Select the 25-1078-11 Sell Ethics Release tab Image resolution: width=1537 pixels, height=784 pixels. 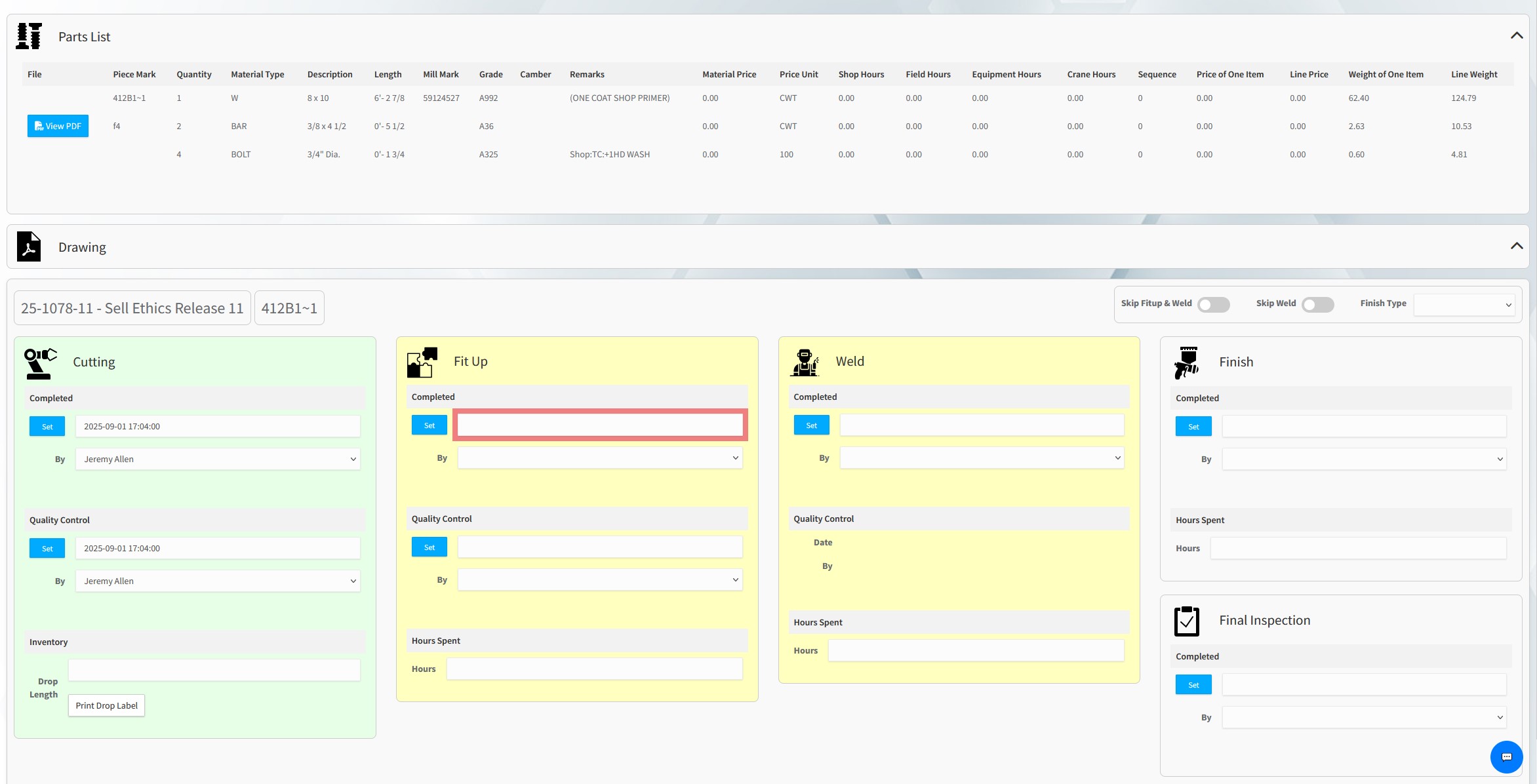pos(132,308)
